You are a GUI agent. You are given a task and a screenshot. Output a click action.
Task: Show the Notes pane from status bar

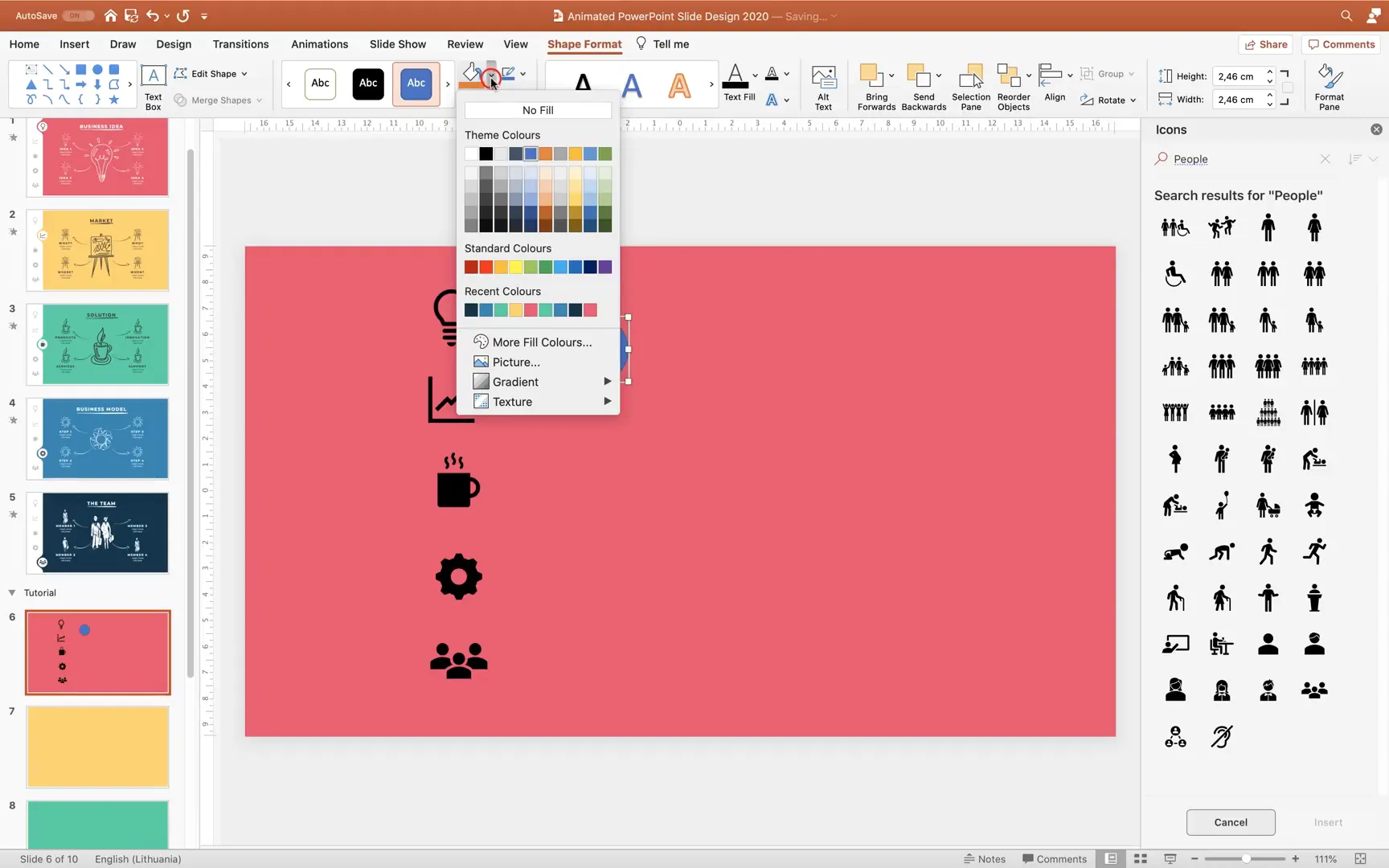point(985,858)
